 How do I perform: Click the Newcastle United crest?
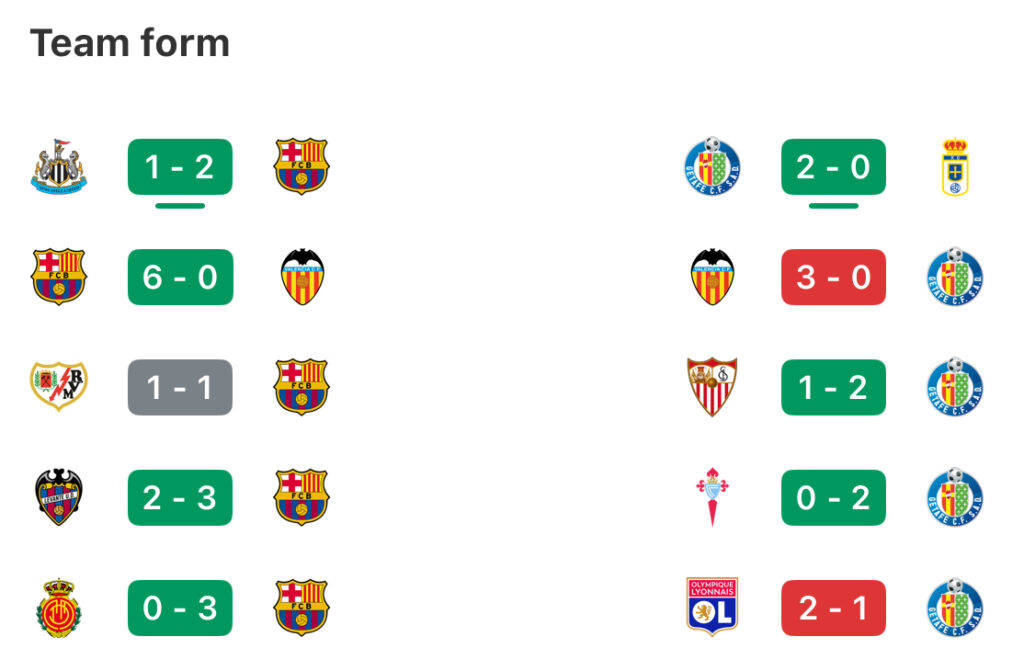59,167
